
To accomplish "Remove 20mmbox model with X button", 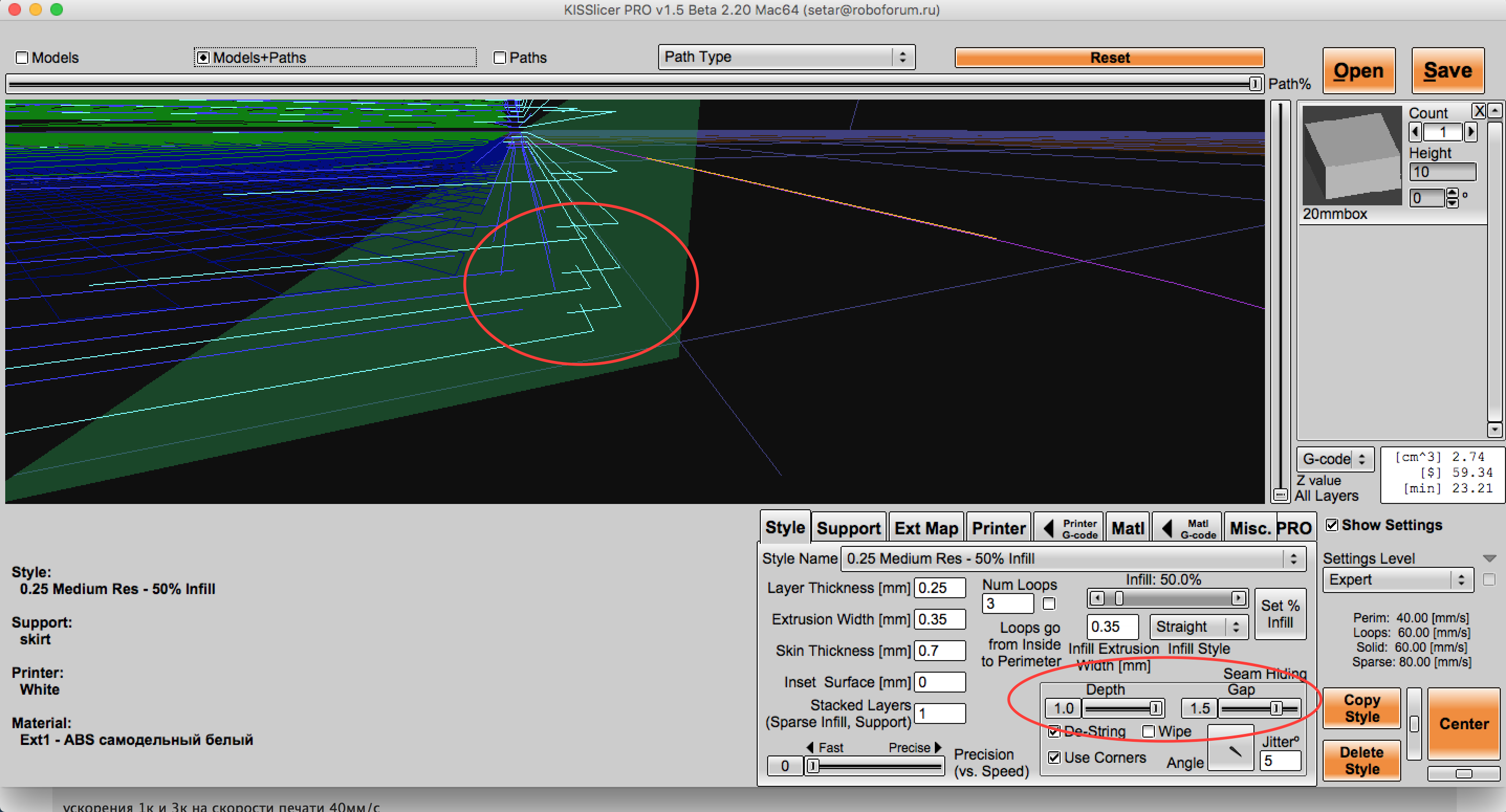I will point(1479,111).
